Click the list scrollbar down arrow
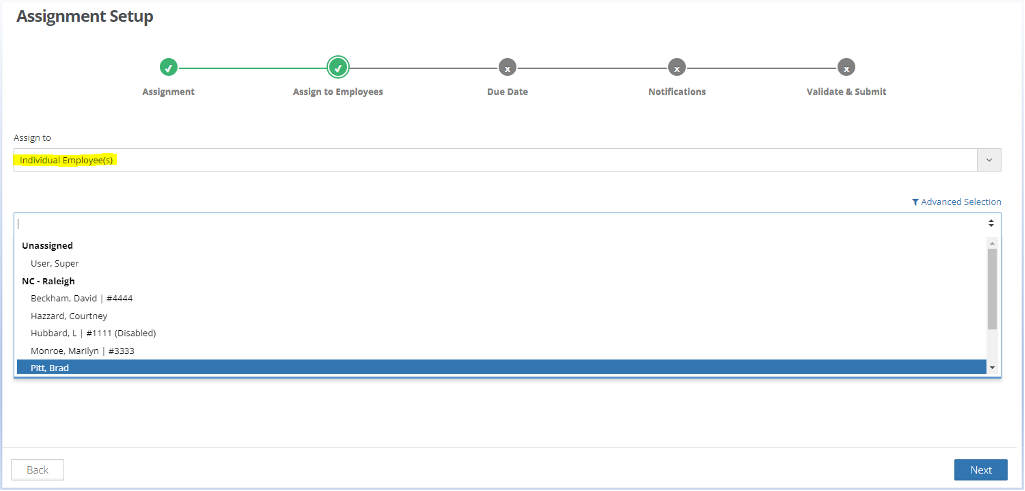1025x491 pixels. click(x=992, y=368)
